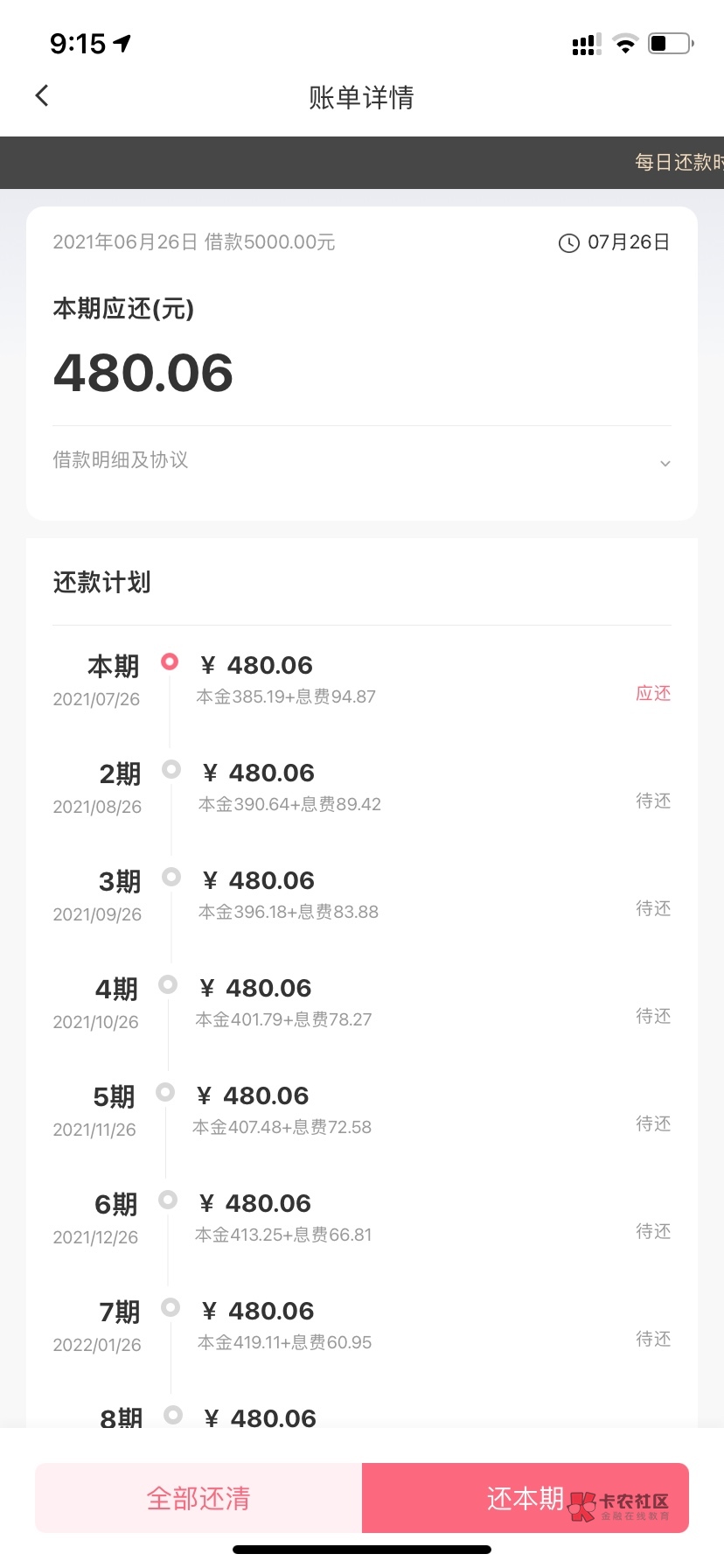724x1568 pixels.
Task: Tap the clock icon beside 07月26日
Action: pyautogui.click(x=568, y=243)
